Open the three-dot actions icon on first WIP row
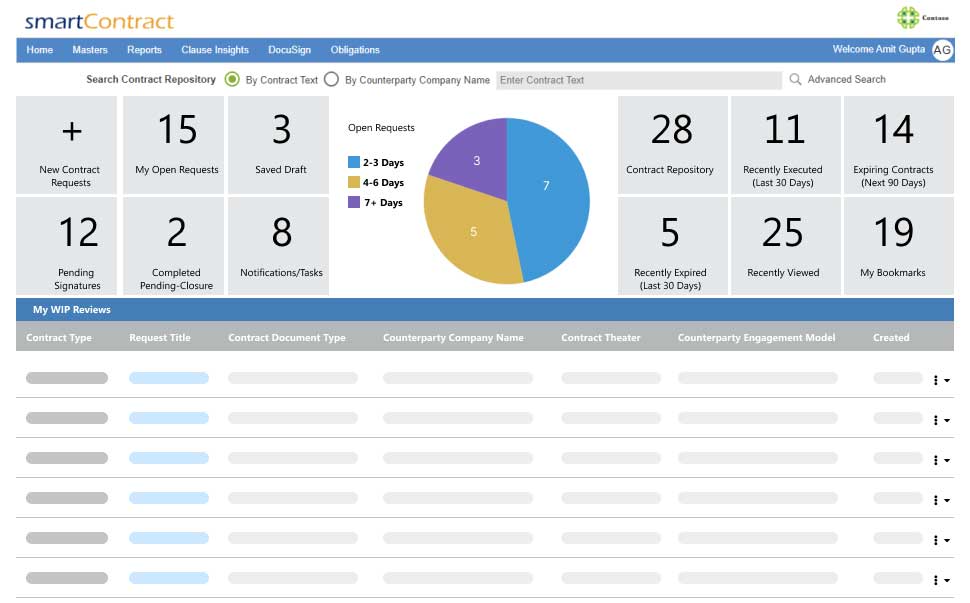The height and width of the screenshot is (603, 970). 935,378
